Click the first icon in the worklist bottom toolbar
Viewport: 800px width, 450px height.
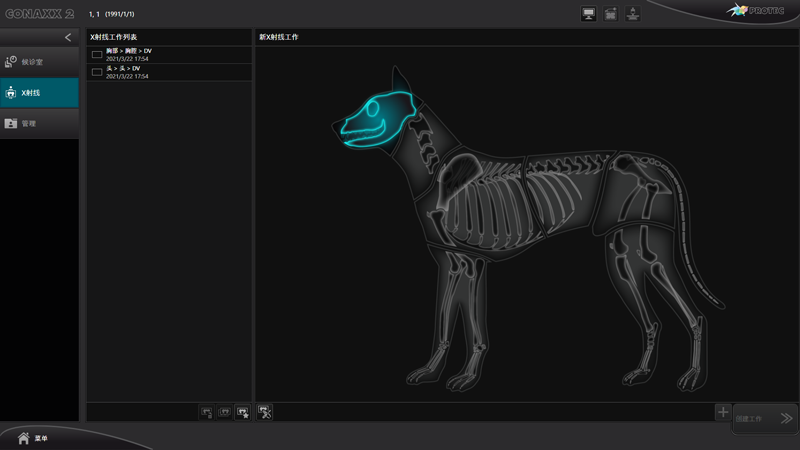207,411
